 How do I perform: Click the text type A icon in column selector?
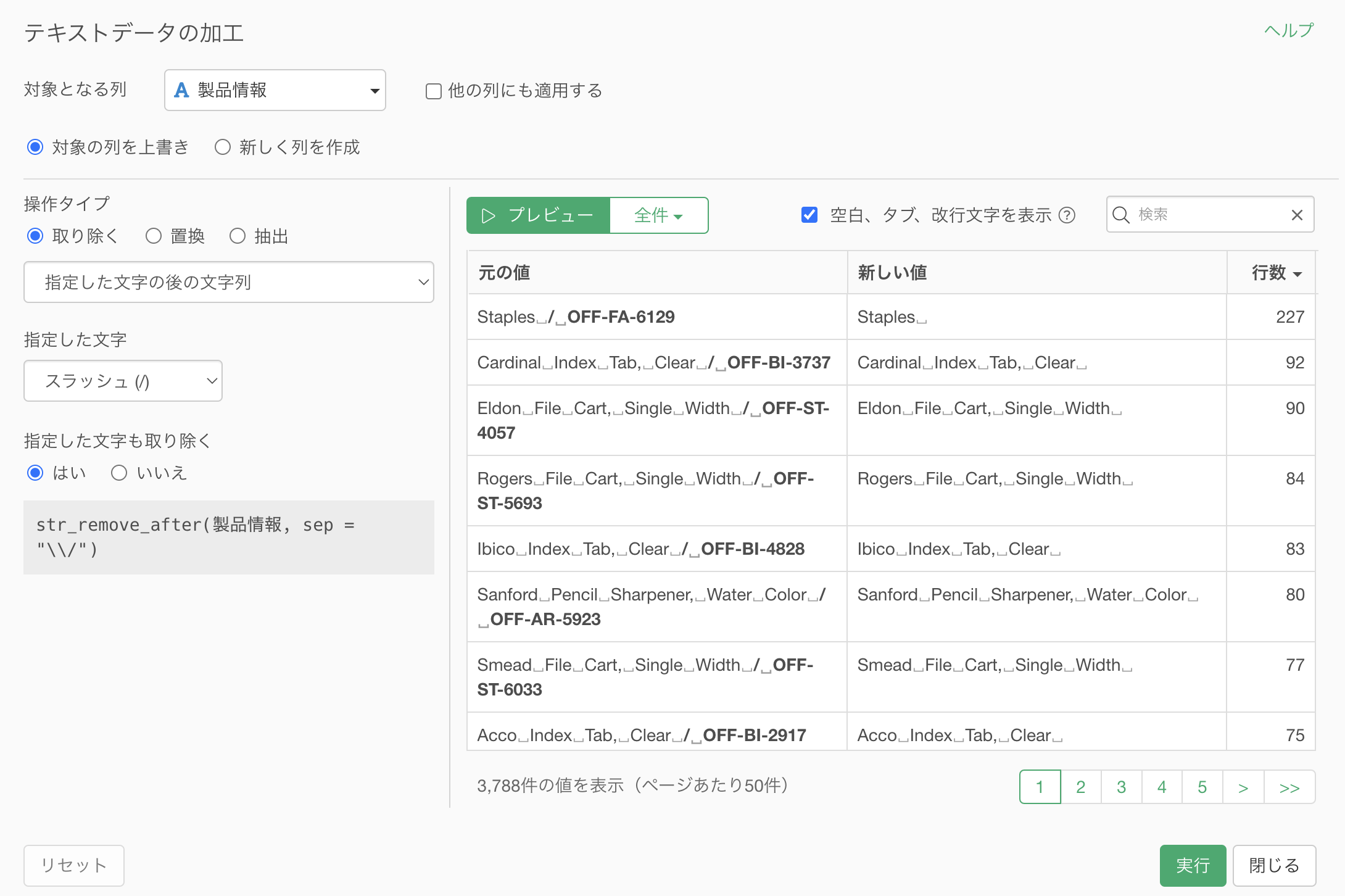pos(181,90)
